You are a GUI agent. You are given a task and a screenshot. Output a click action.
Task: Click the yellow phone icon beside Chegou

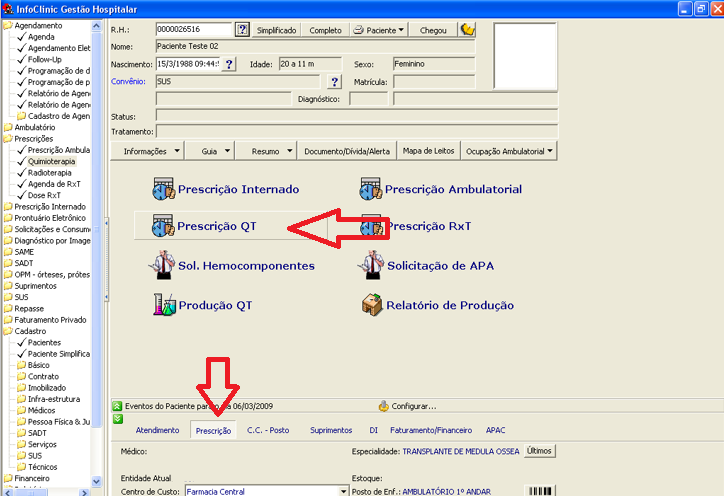[x=467, y=30]
